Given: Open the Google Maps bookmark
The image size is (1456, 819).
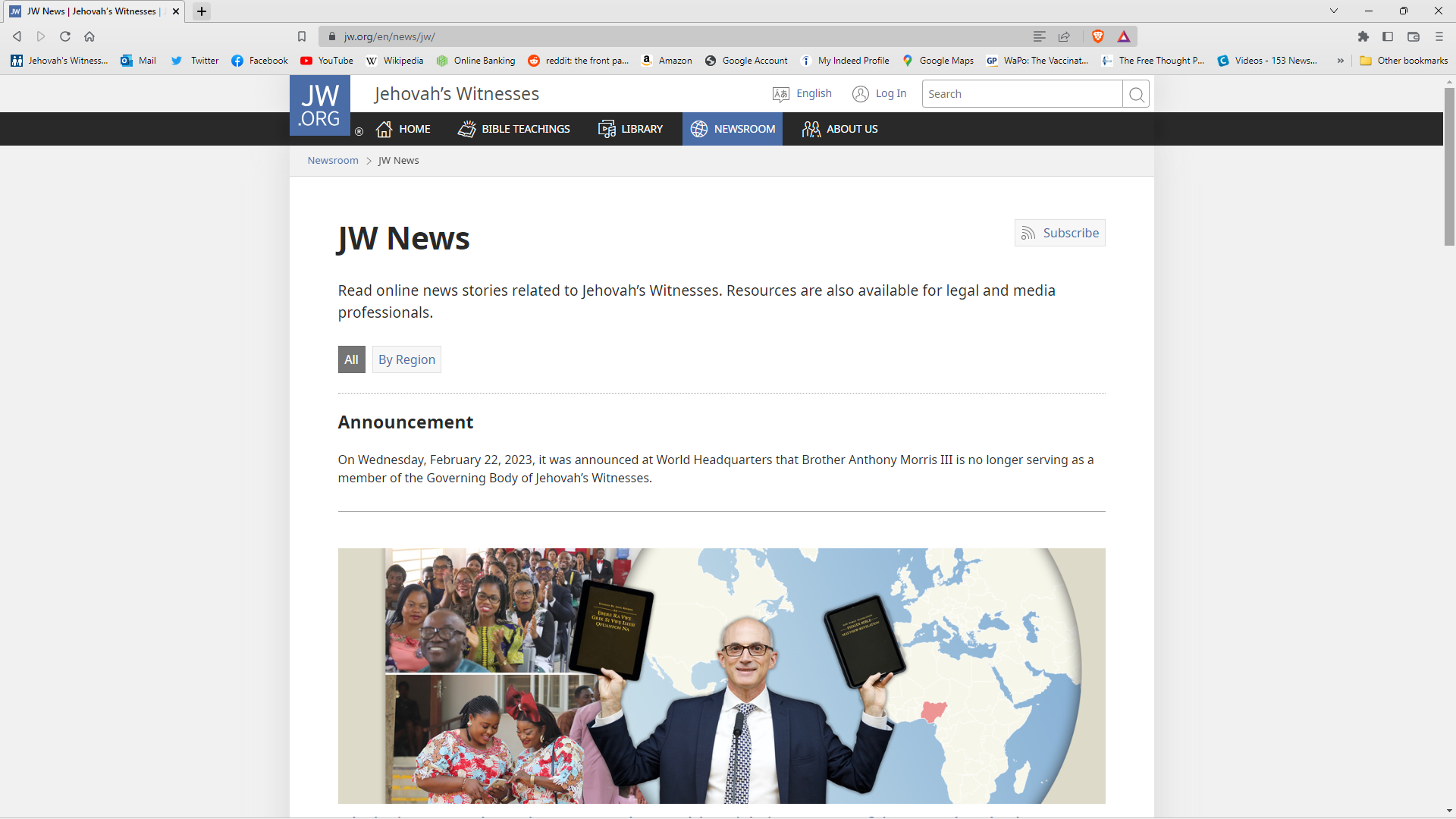Looking at the screenshot, I should click(938, 61).
